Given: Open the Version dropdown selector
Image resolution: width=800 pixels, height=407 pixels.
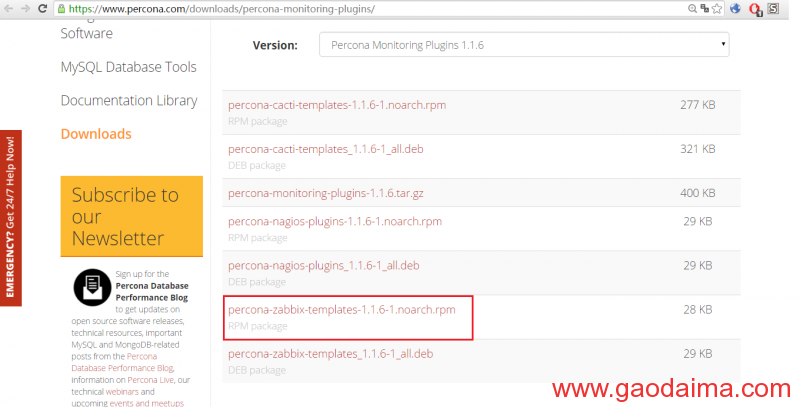Looking at the screenshot, I should click(x=524, y=45).
